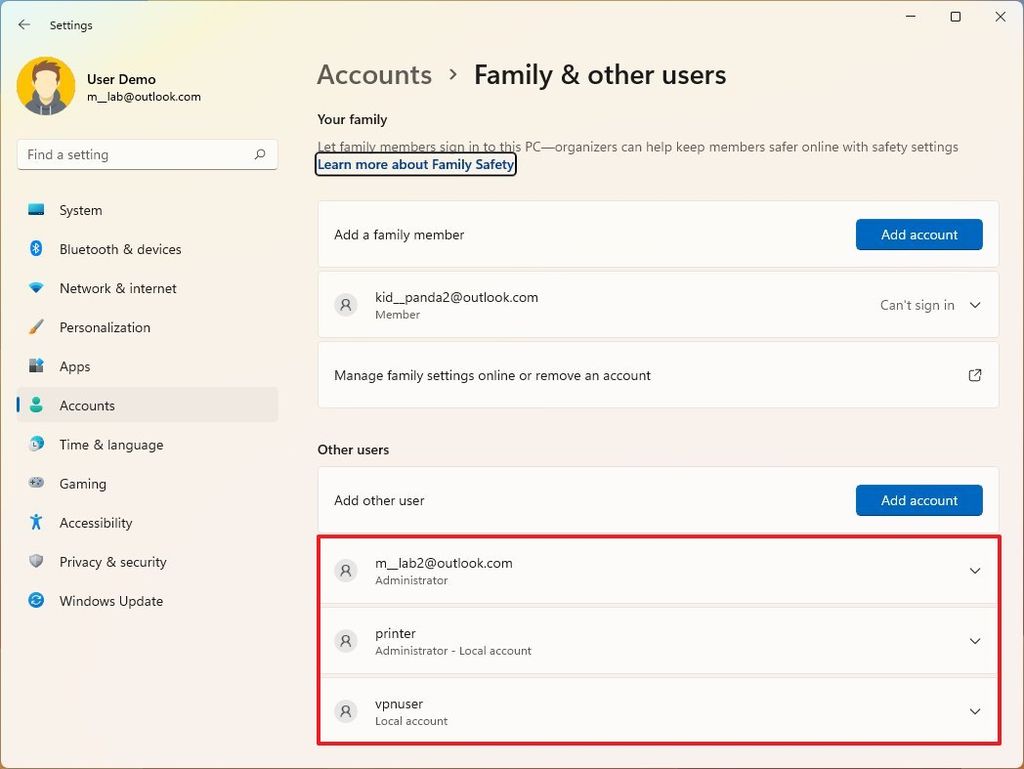
Task: Open the Can't sign in dropdown for kid__panda2
Action: [975, 305]
